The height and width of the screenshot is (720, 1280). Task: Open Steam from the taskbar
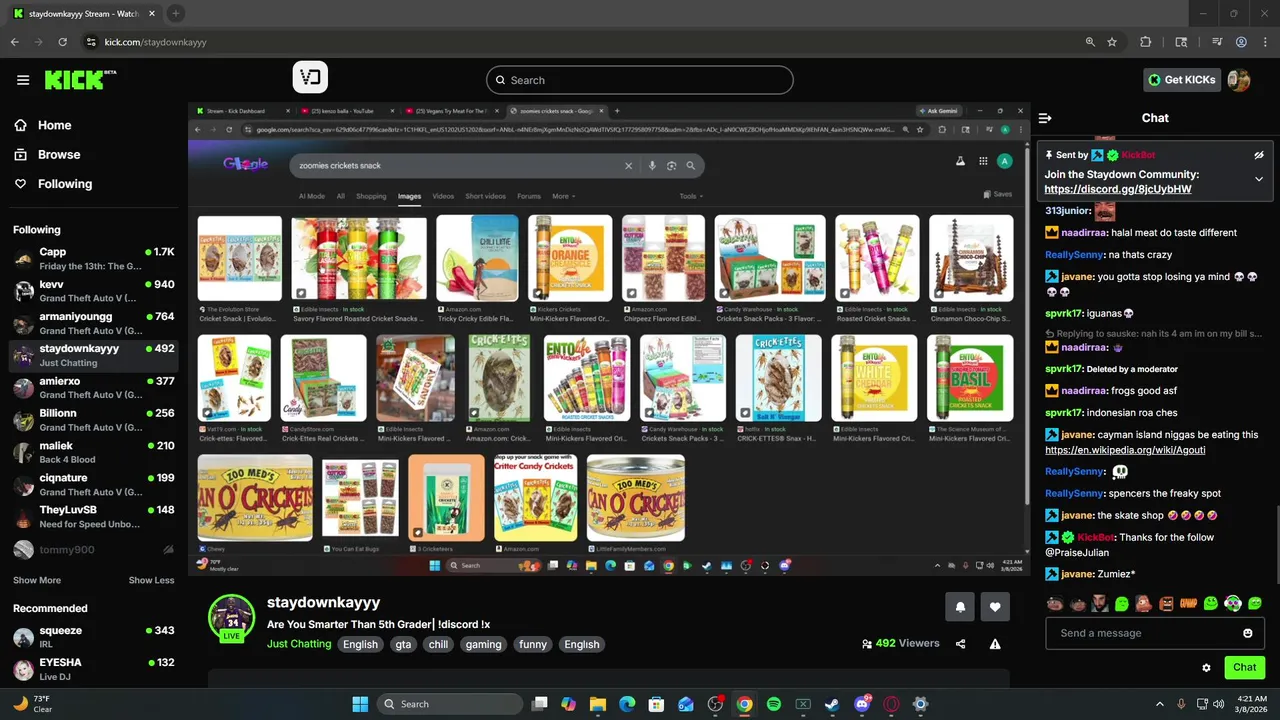832,704
